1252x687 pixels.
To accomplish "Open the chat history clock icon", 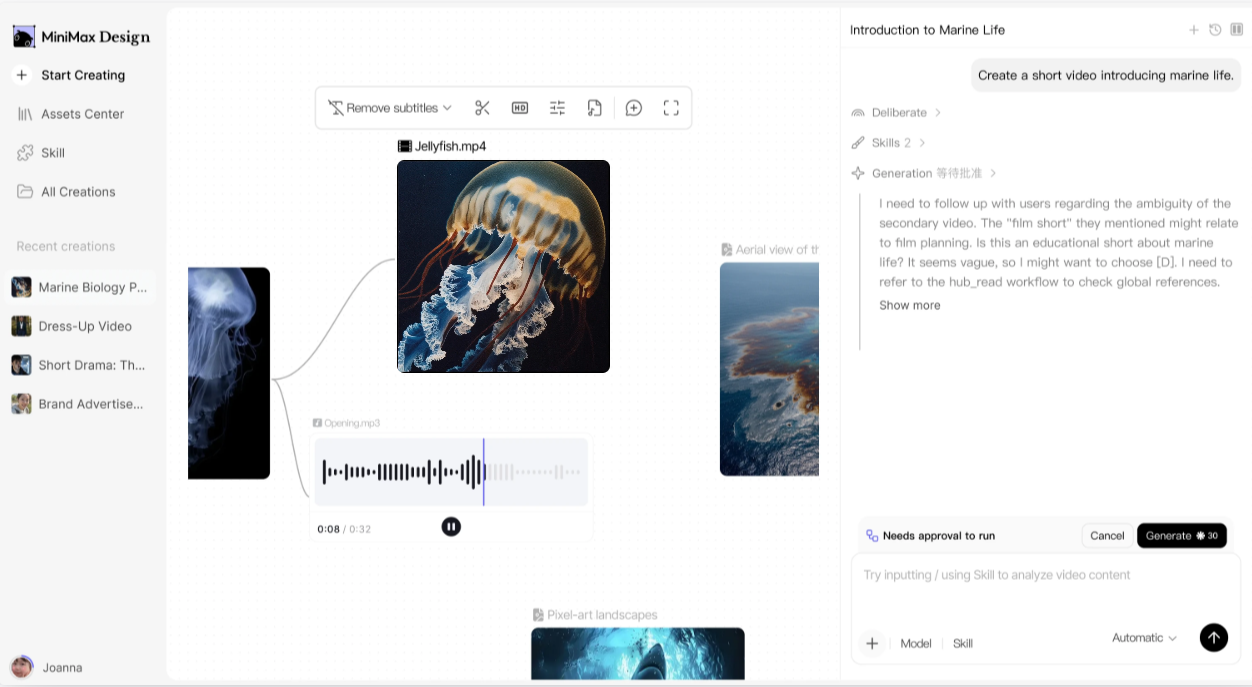I will (1215, 30).
